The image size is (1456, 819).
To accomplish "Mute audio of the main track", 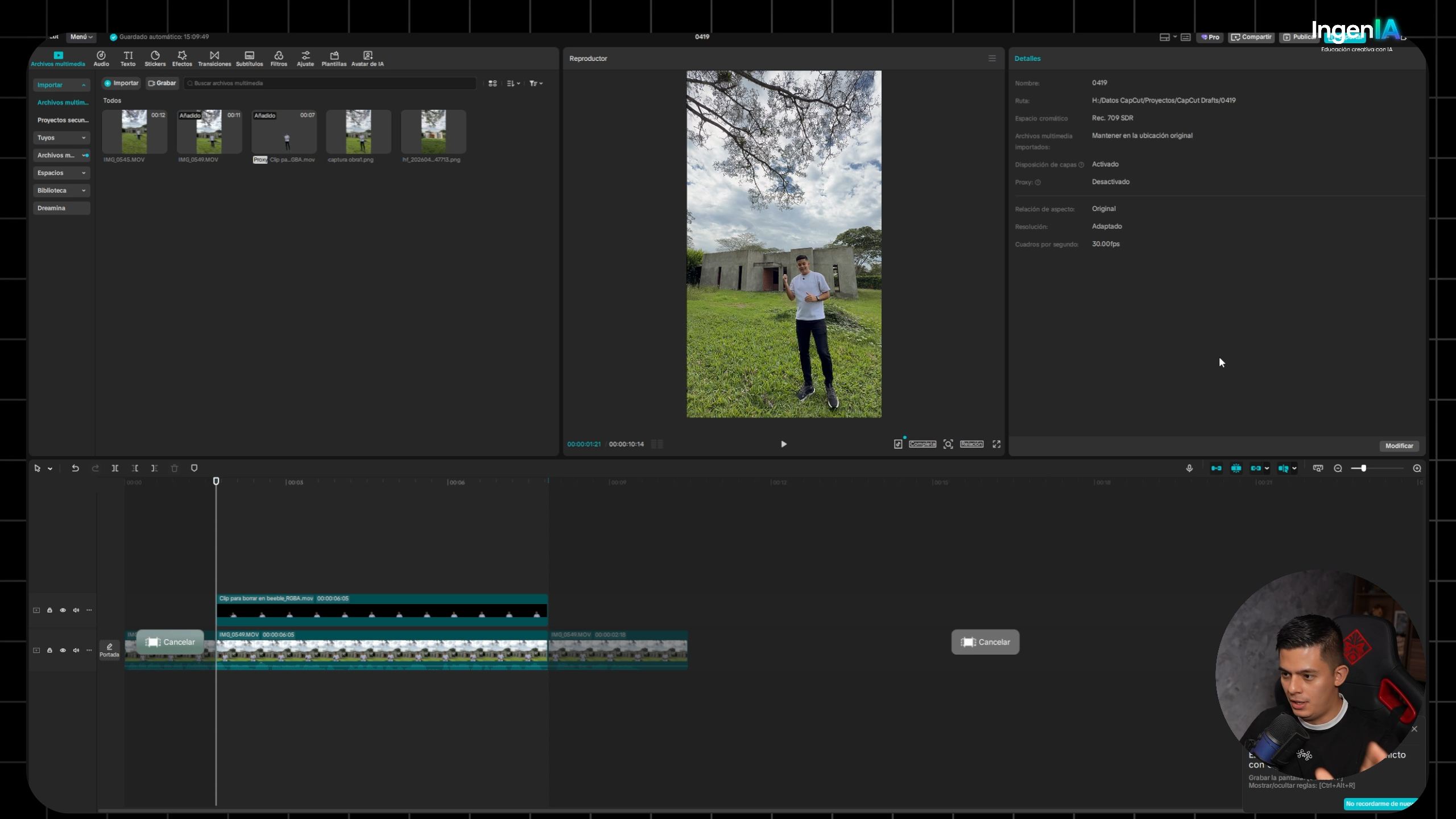I will 76,650.
